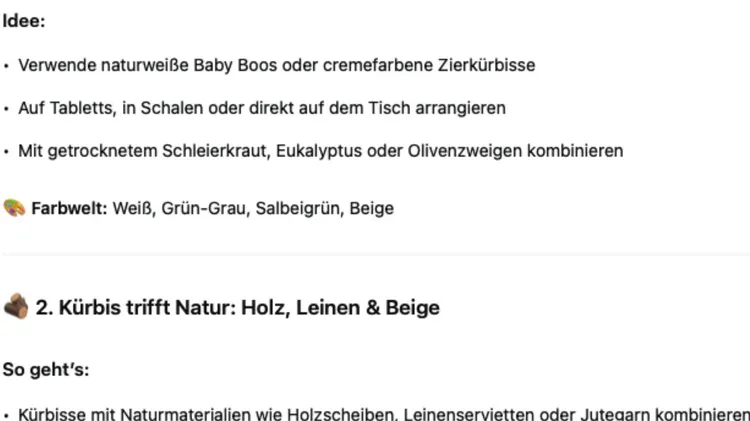This screenshot has width=750, height=421.
Task: Click the horizontal divider line between sections
Action: click(375, 254)
